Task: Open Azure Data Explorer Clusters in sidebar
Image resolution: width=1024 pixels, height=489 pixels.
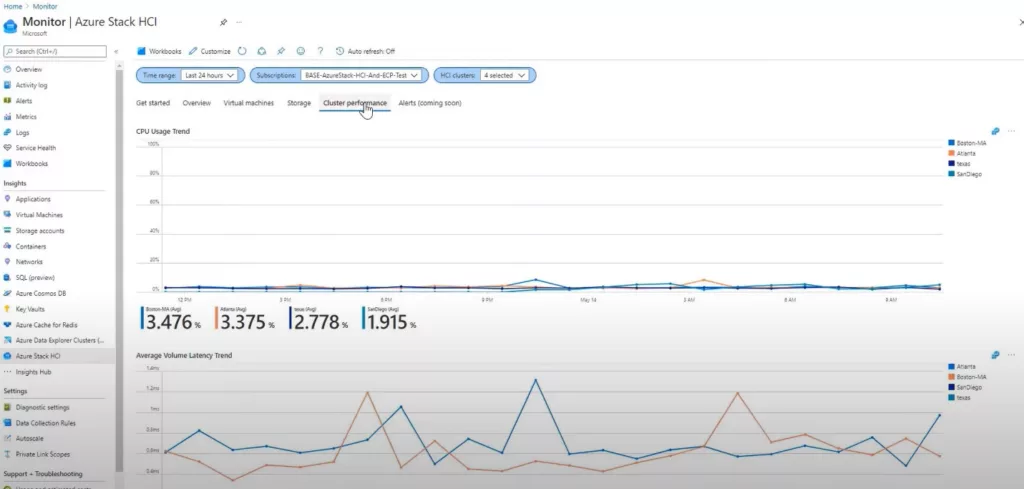Action: tap(57, 340)
